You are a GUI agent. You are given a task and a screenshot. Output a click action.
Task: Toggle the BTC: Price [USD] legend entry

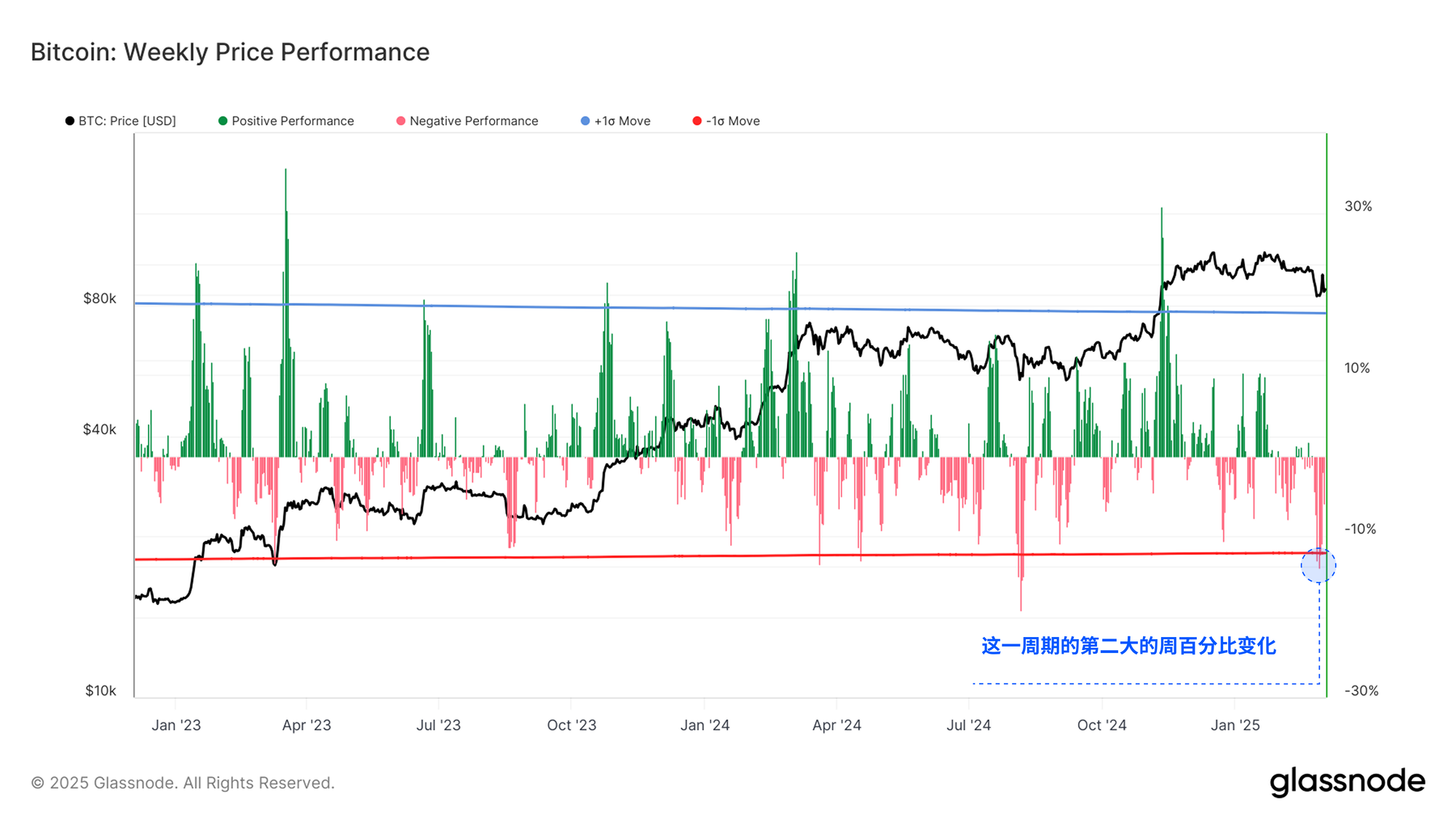pos(127,121)
